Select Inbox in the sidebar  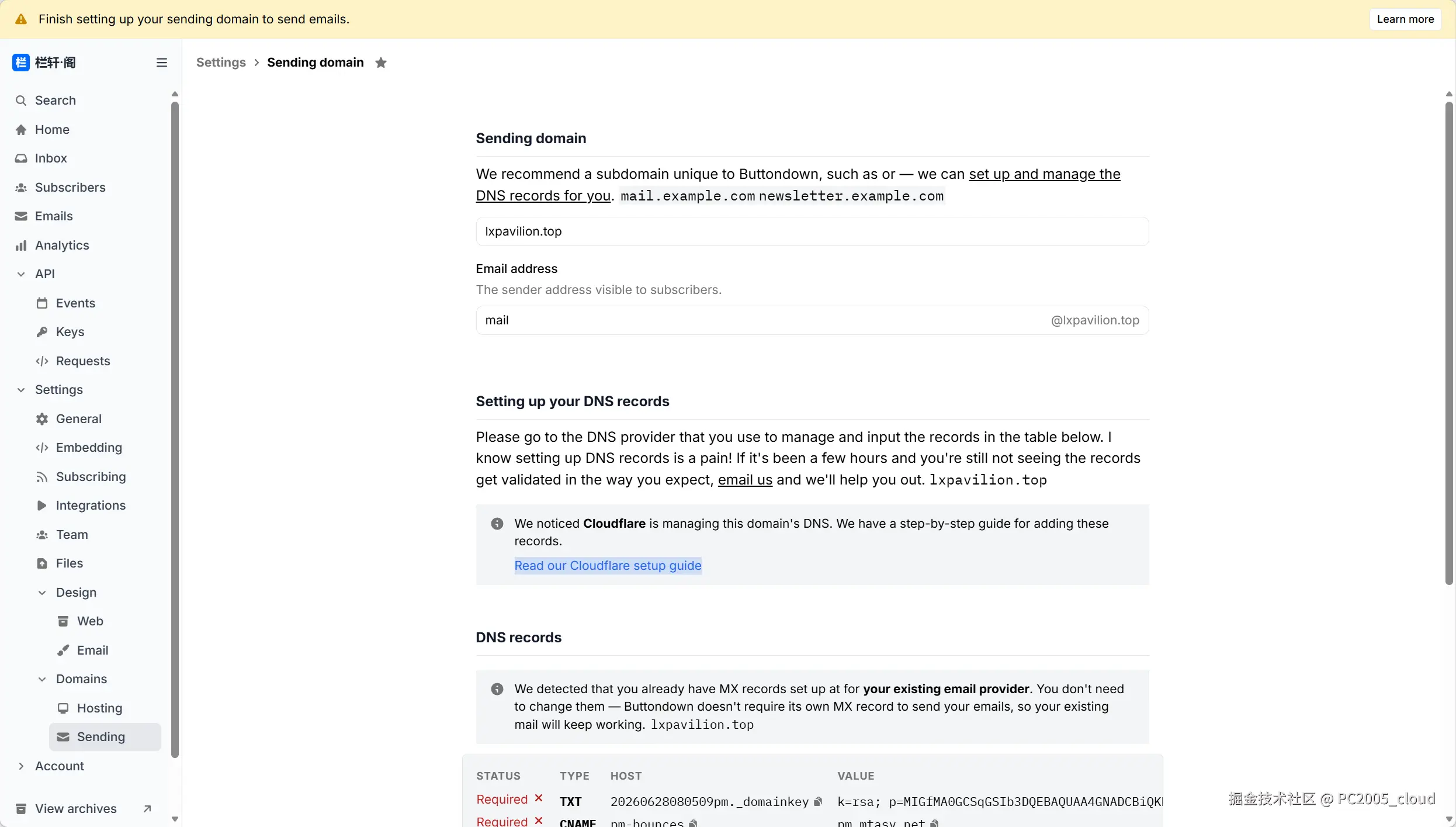pyautogui.click(x=51, y=158)
